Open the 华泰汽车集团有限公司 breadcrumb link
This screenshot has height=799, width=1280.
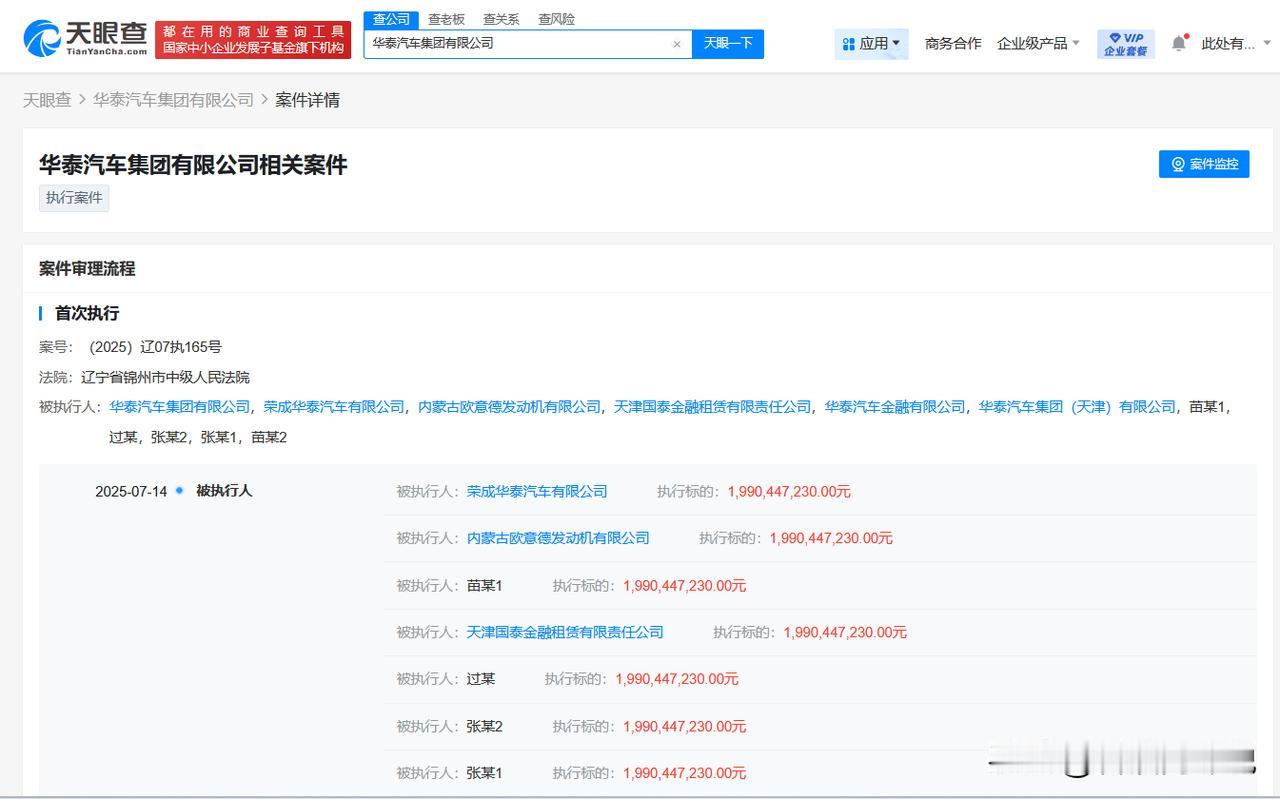coord(173,100)
